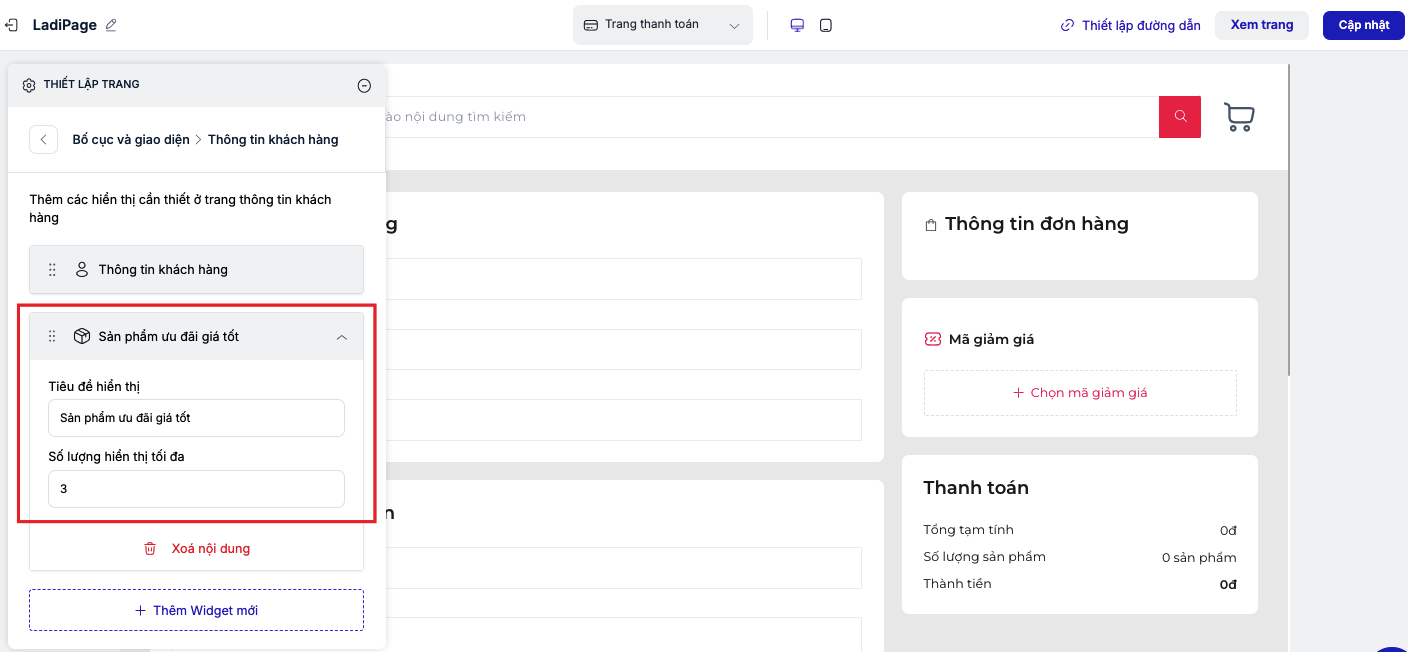The height and width of the screenshot is (652, 1408).
Task: Click the Thông tin khách hàng breadcrumb
Action: 273,140
